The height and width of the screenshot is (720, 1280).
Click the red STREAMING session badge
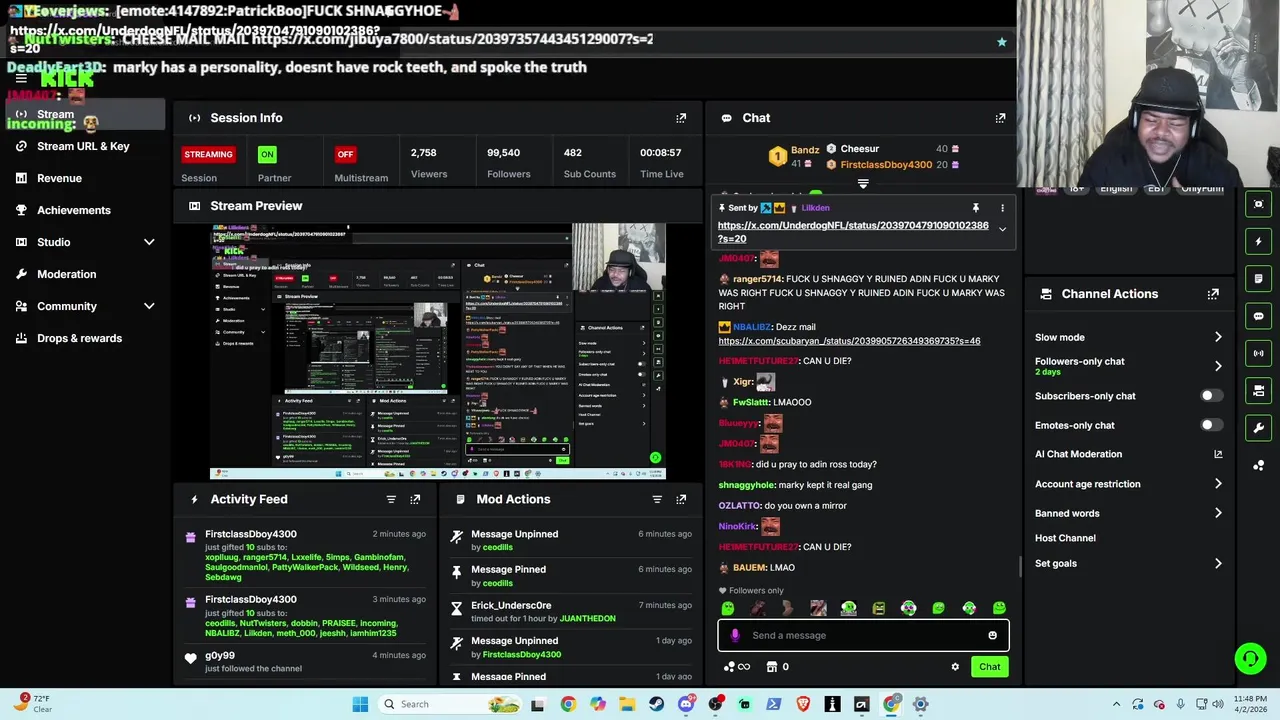[x=208, y=154]
